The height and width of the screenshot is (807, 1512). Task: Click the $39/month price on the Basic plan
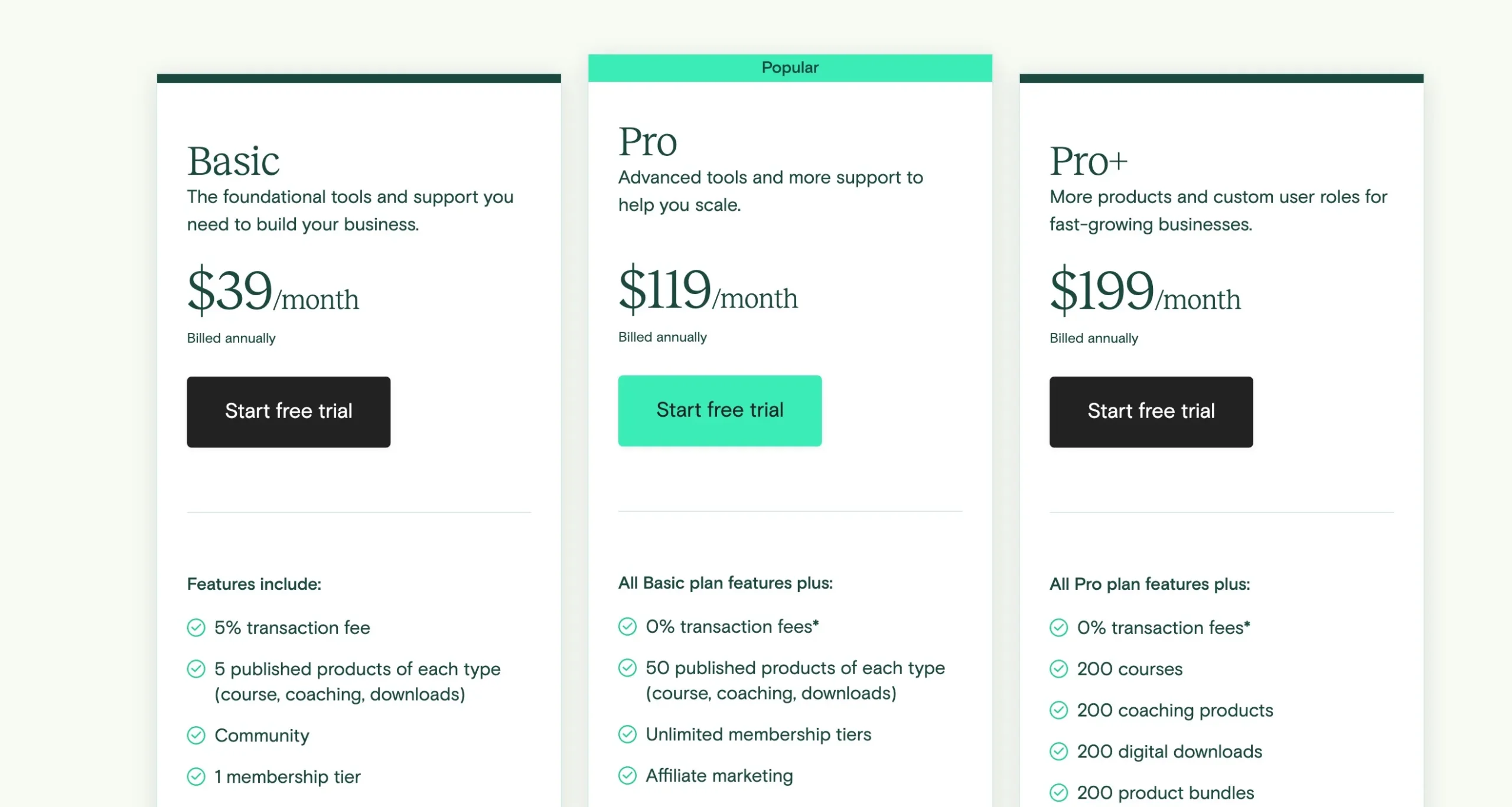(x=273, y=291)
